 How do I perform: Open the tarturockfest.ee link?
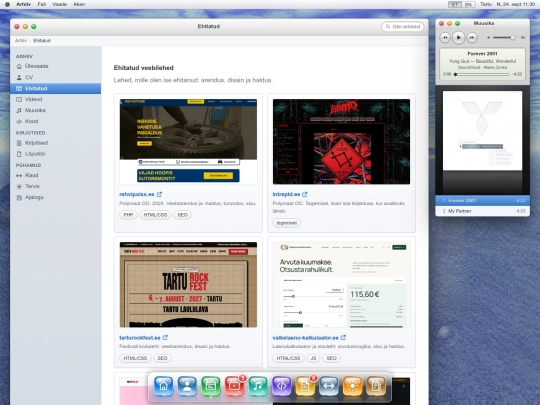tap(140, 338)
